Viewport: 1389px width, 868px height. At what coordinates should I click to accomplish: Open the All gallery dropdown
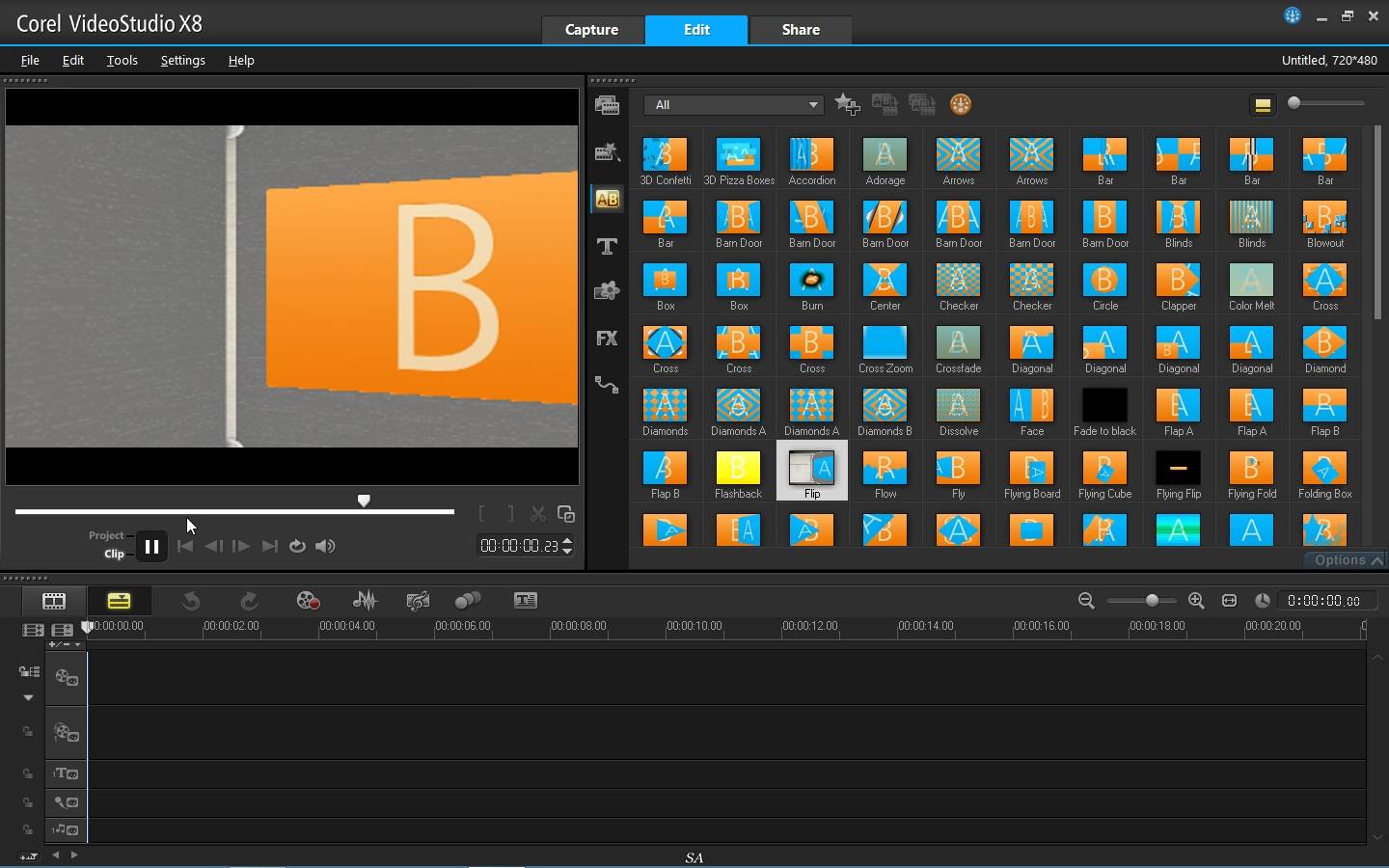pos(734,104)
